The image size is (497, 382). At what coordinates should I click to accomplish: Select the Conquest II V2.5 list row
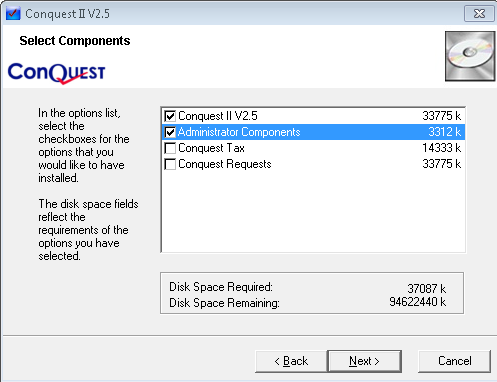[313, 116]
